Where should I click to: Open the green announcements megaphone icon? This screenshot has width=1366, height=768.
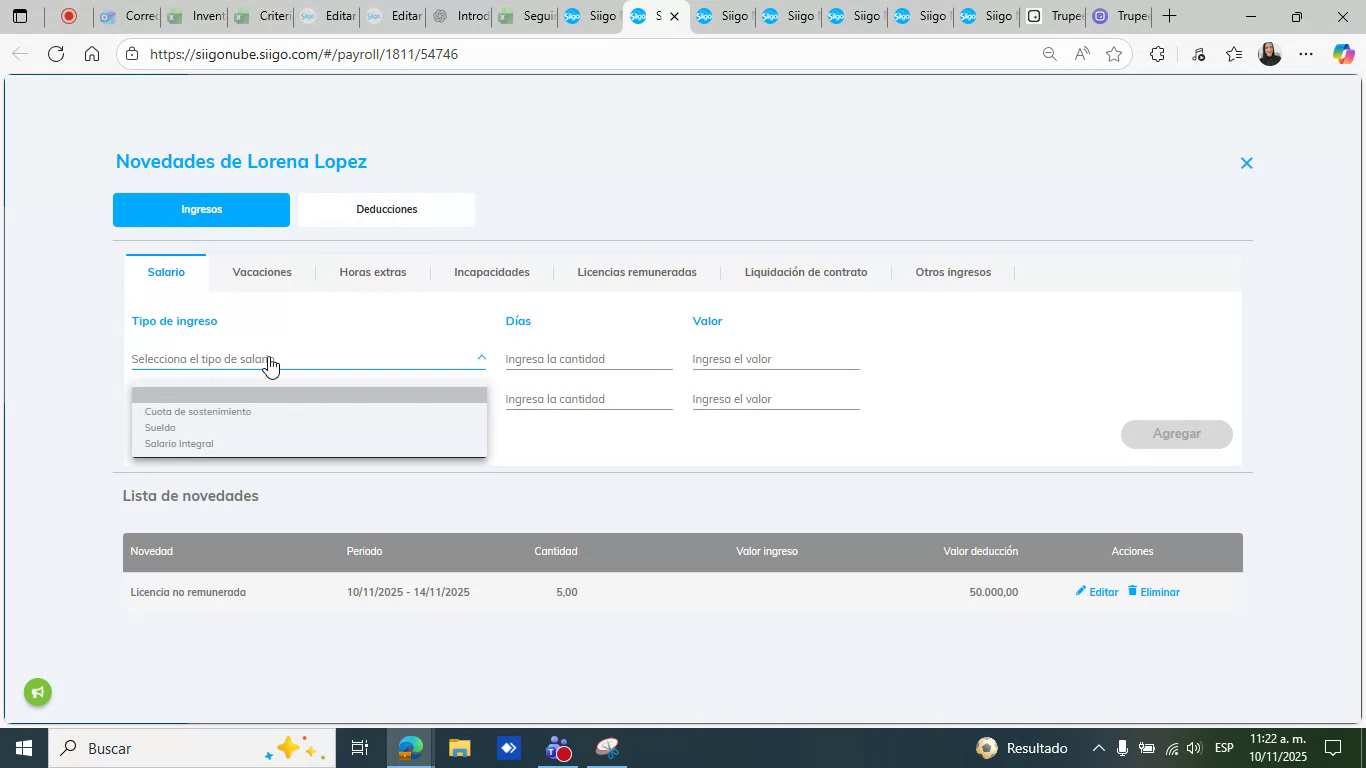coord(38,692)
